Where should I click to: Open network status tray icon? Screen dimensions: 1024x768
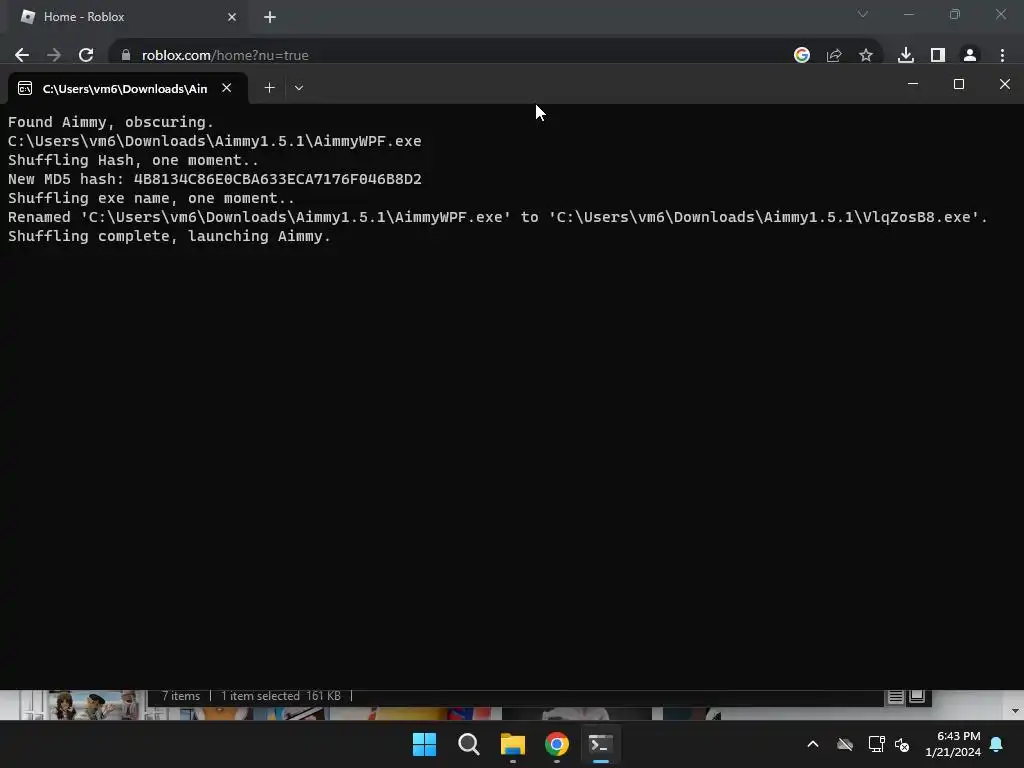click(876, 744)
